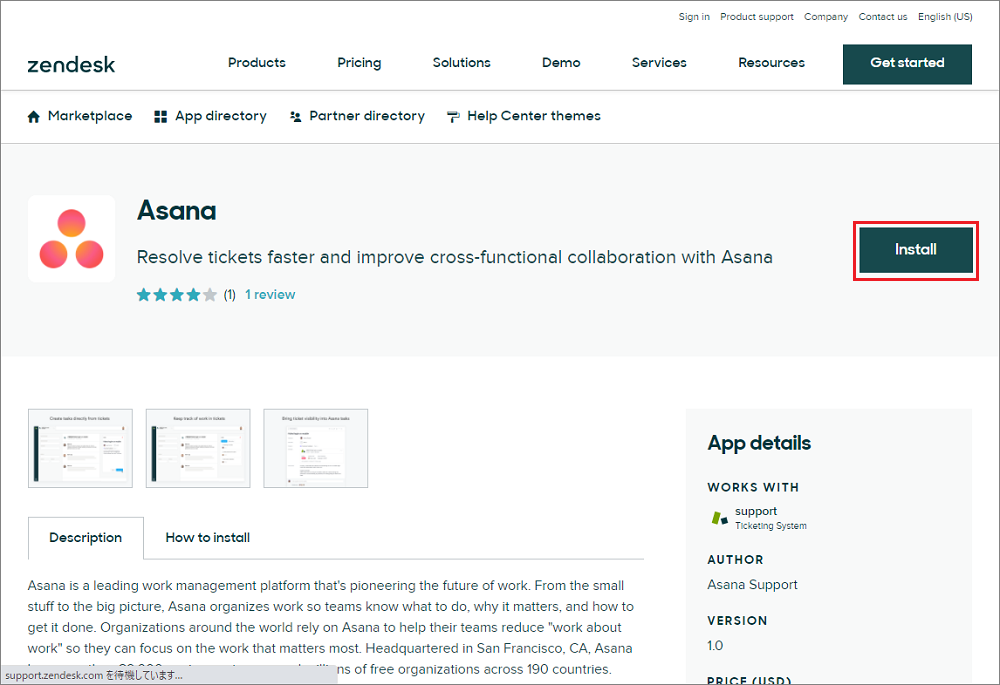Open the Products menu
Viewport: 1000px width, 685px height.
[x=257, y=63]
